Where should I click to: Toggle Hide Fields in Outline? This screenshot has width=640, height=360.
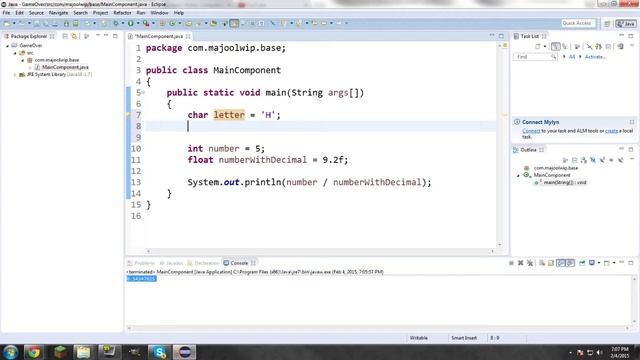593,160
